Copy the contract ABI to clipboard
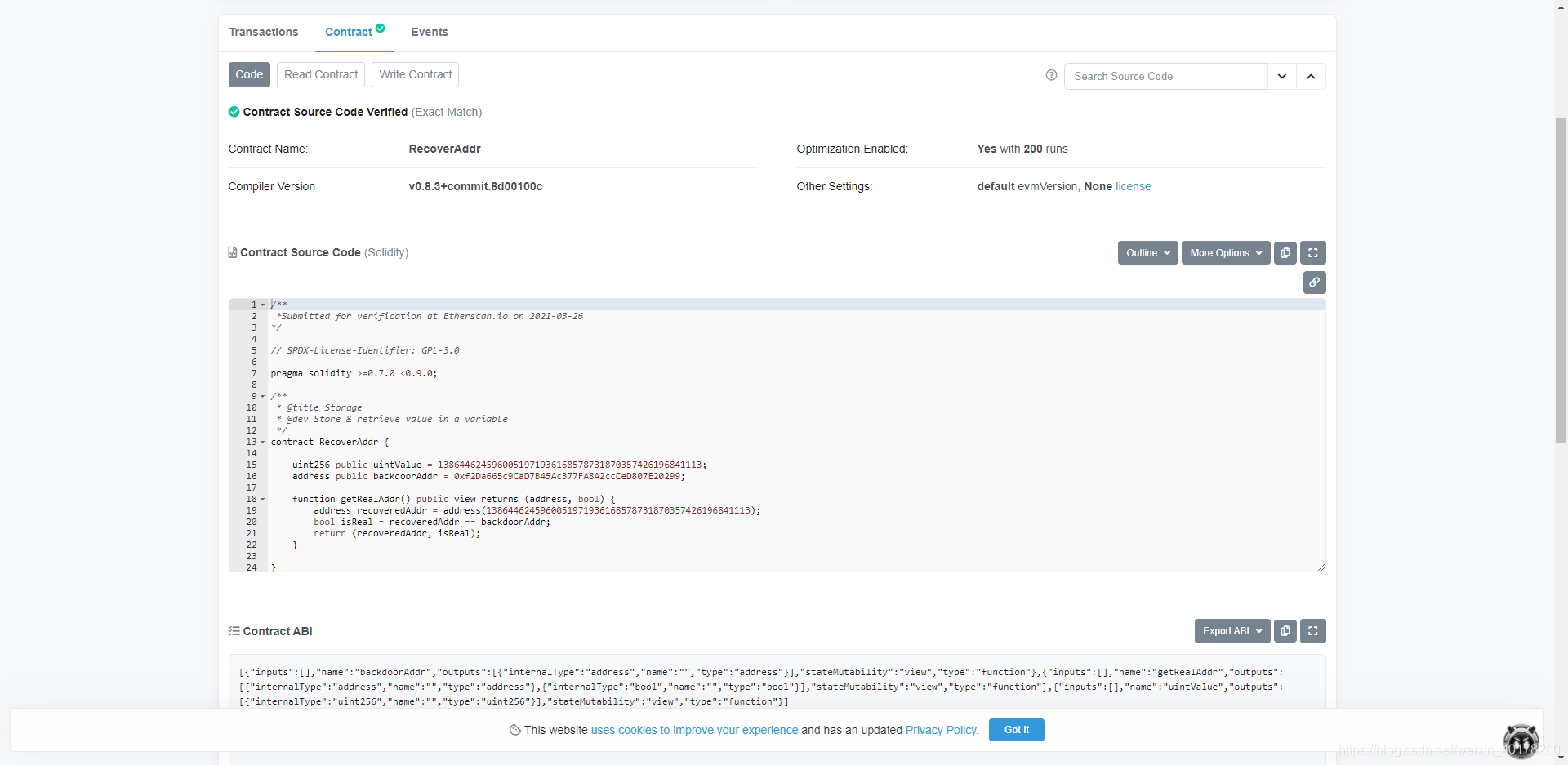This screenshot has width=1568, height=765. tap(1285, 631)
